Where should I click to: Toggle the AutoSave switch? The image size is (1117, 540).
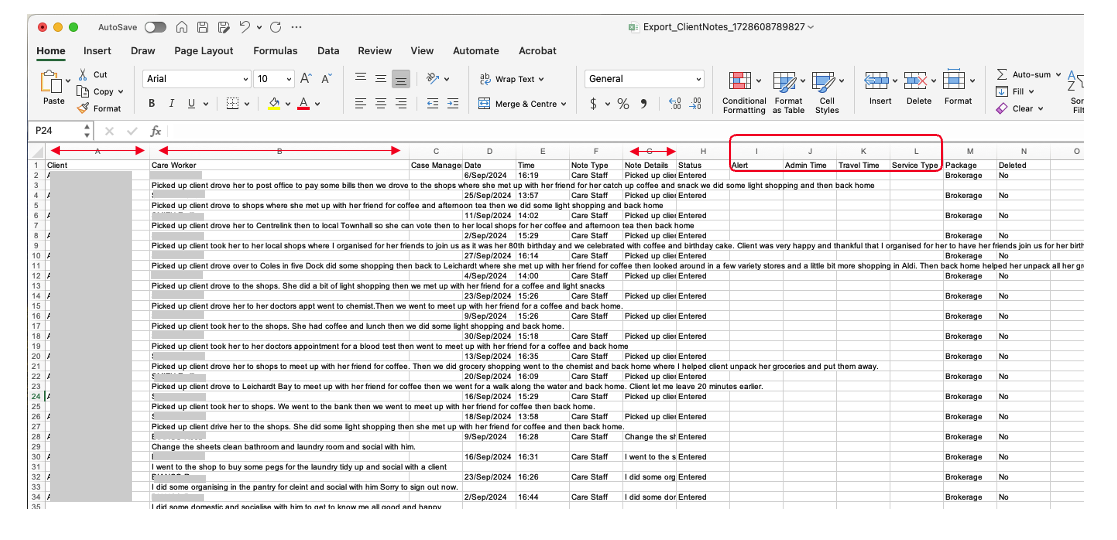coord(155,27)
